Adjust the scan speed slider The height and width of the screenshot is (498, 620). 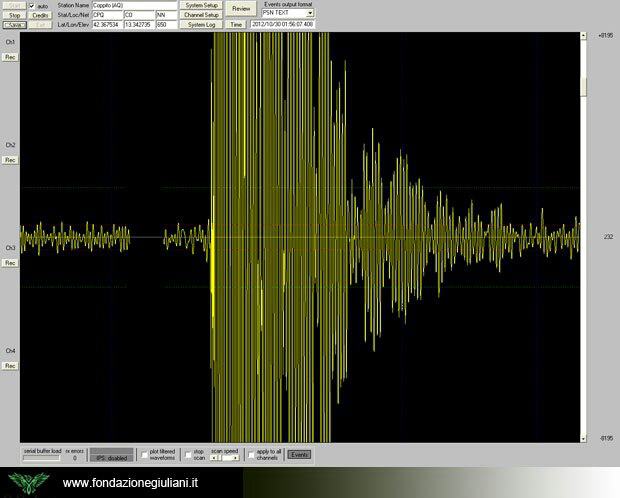pyautogui.click(x=225, y=458)
